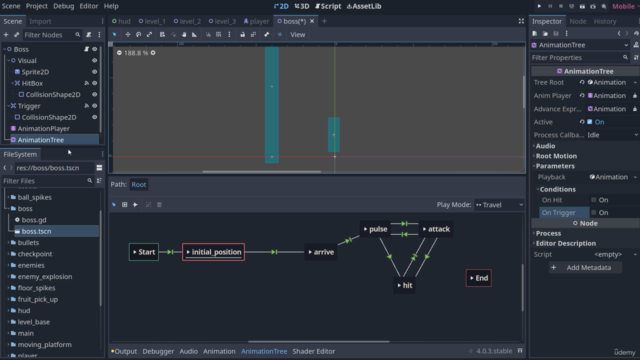Screen dimensions: 640x360
Task: Focus the Filter Properties search field
Action: tap(580, 58)
